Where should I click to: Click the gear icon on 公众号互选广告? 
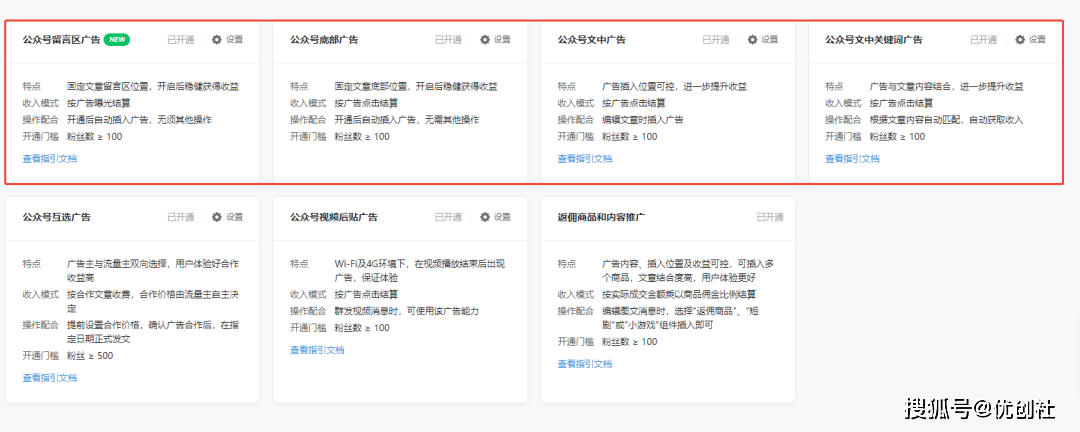tap(217, 217)
